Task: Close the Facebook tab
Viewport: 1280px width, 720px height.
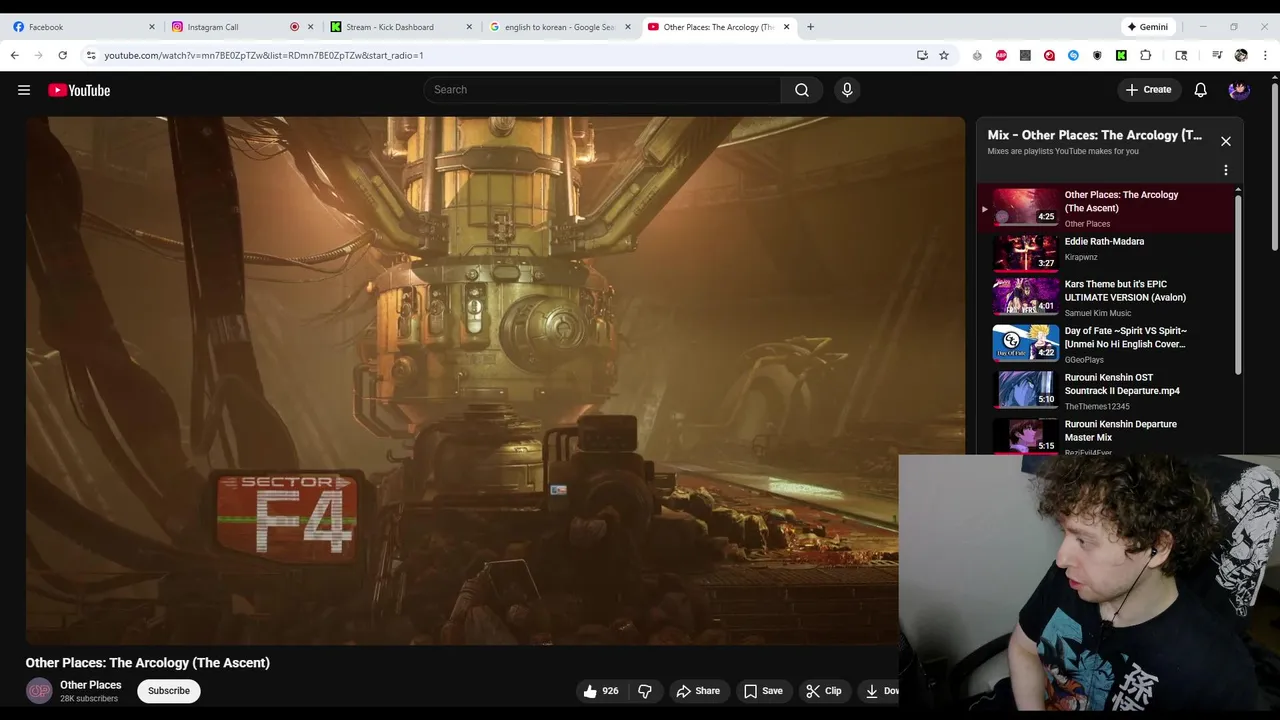Action: tap(152, 27)
